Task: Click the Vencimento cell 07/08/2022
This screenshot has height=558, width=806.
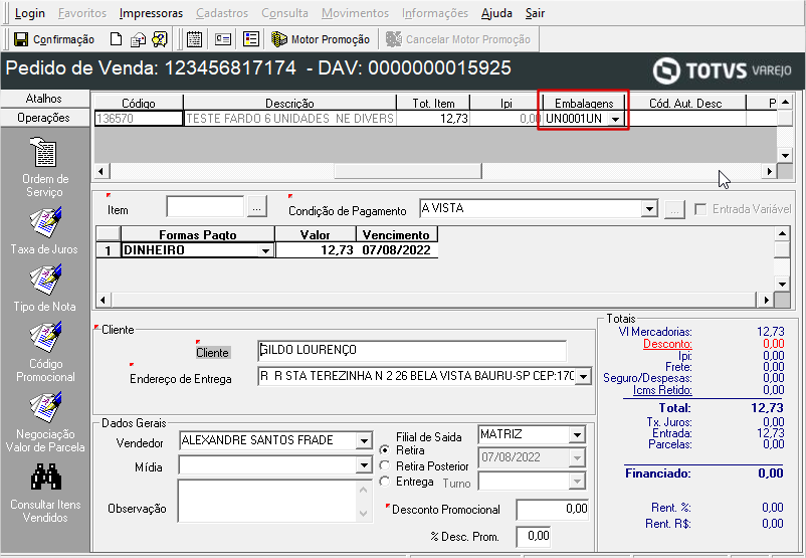Action: click(x=396, y=250)
